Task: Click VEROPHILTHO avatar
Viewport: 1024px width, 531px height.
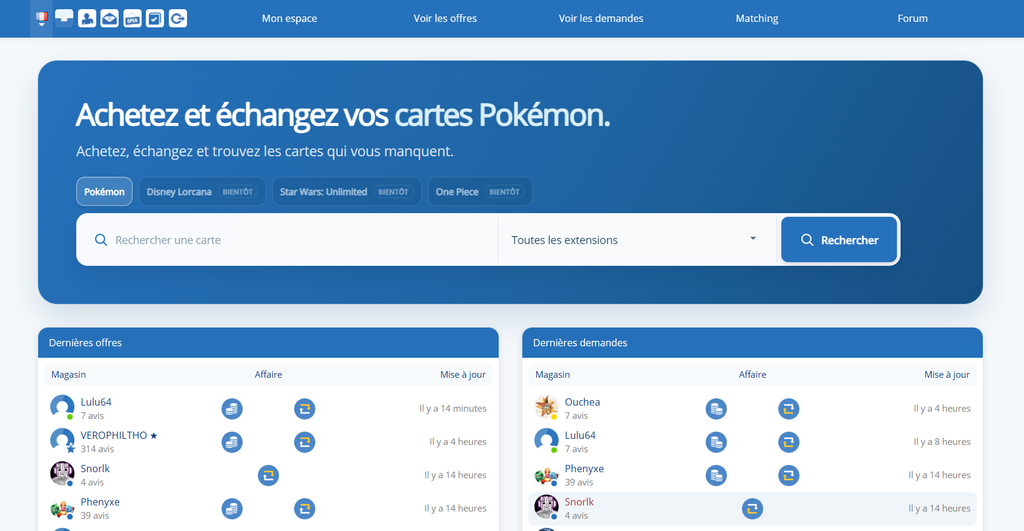Action: (62, 441)
